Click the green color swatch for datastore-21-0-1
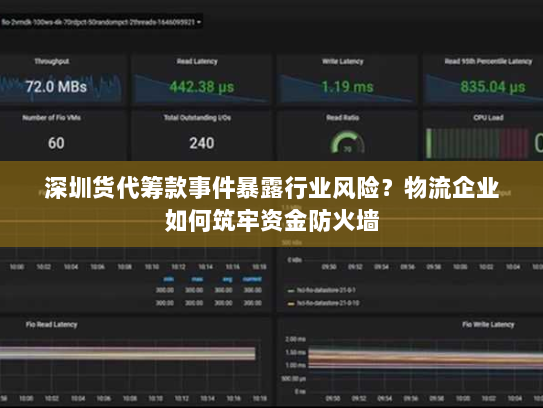Screen dimensions: 543x408 pyautogui.click(x=291, y=291)
